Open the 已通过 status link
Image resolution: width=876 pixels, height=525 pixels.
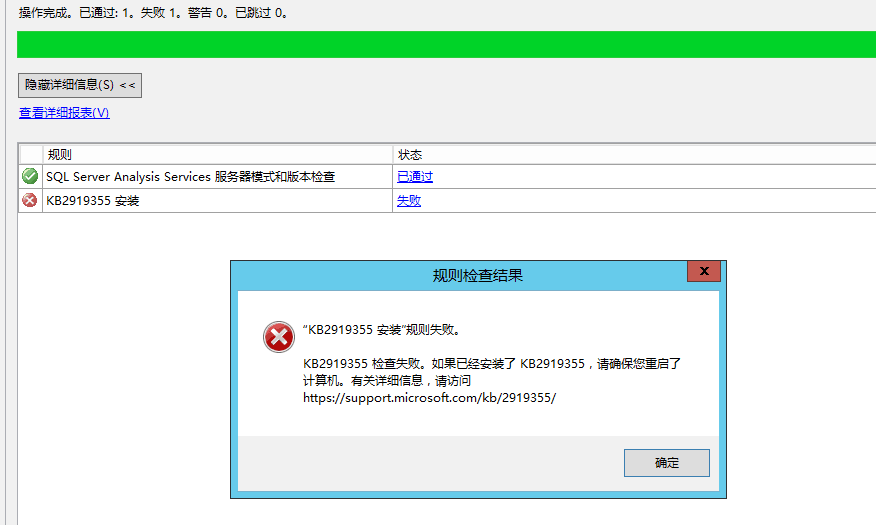pos(415,176)
